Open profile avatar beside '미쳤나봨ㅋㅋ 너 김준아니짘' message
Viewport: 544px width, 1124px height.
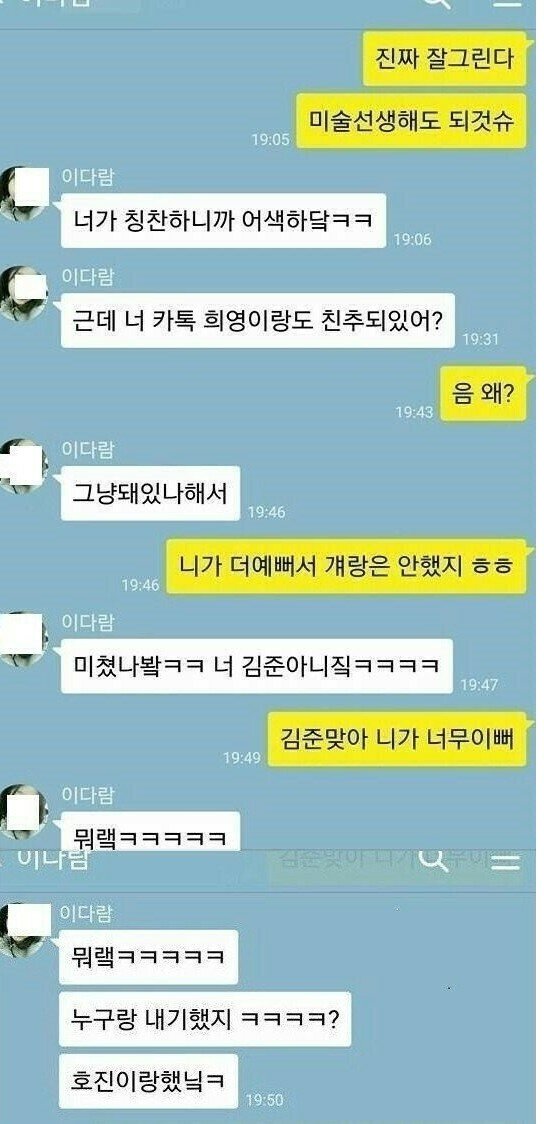(24, 638)
